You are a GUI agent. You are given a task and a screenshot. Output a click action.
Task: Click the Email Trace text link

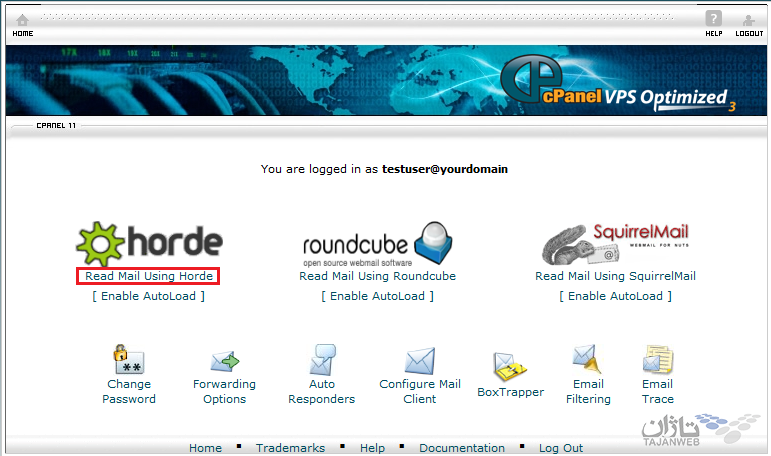657,392
